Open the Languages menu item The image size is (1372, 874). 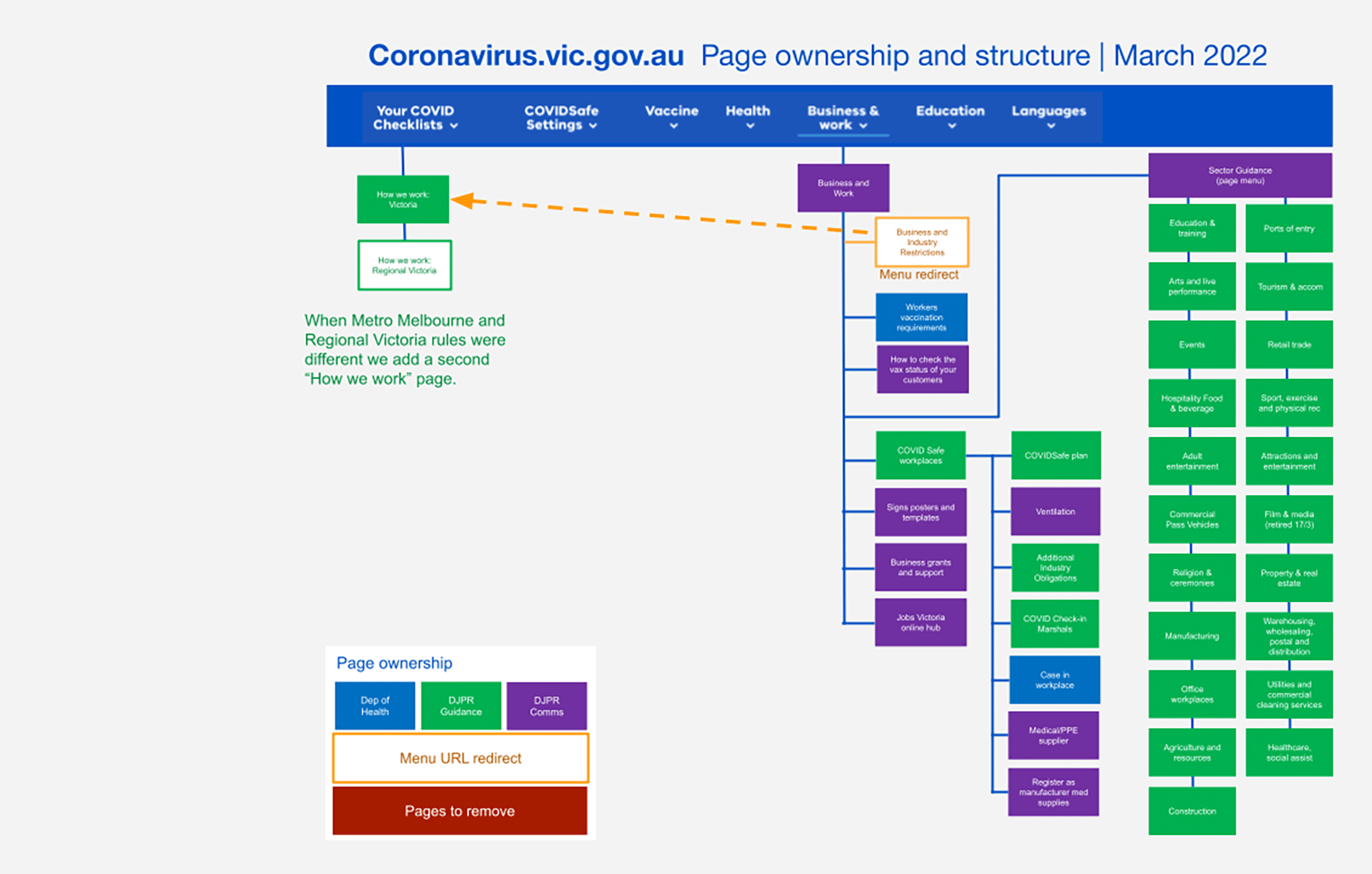tap(1049, 117)
